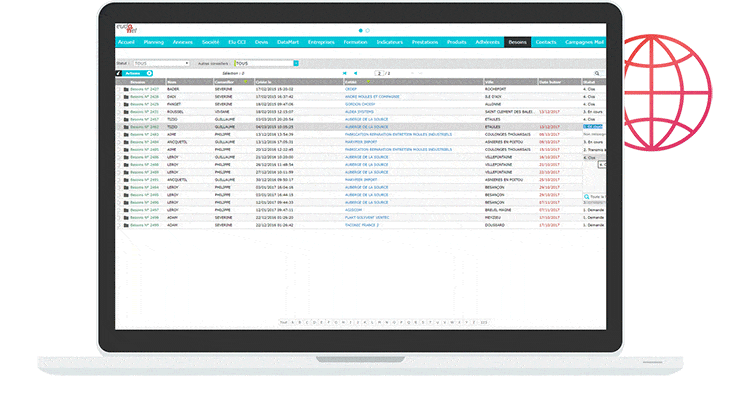
Task: Open the Besoins N° 2431 link
Action: (x=144, y=112)
